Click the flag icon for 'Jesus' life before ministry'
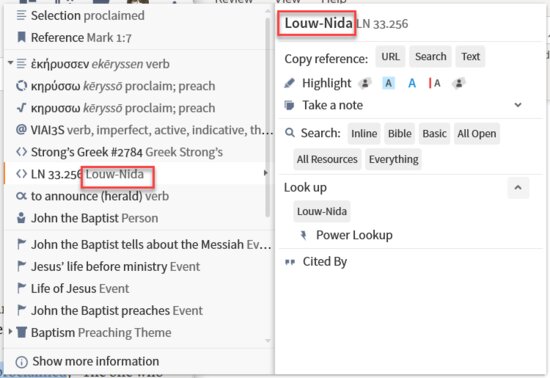The image size is (550, 378). coord(21,266)
